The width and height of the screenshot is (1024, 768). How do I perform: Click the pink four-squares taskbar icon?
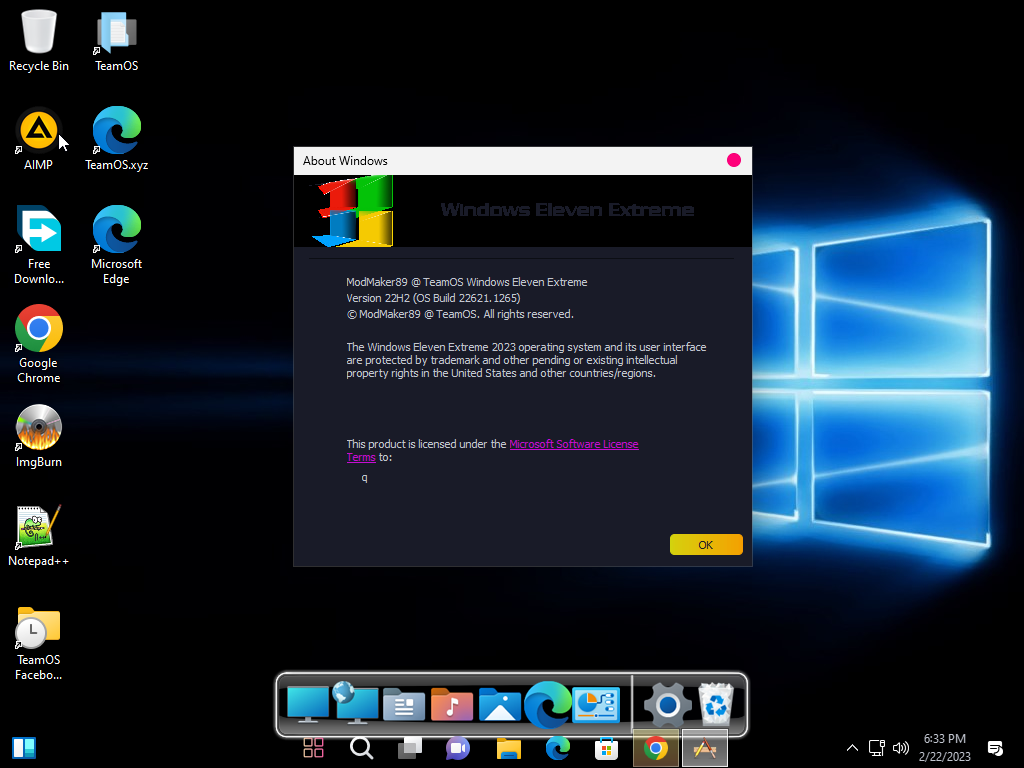[x=313, y=748]
